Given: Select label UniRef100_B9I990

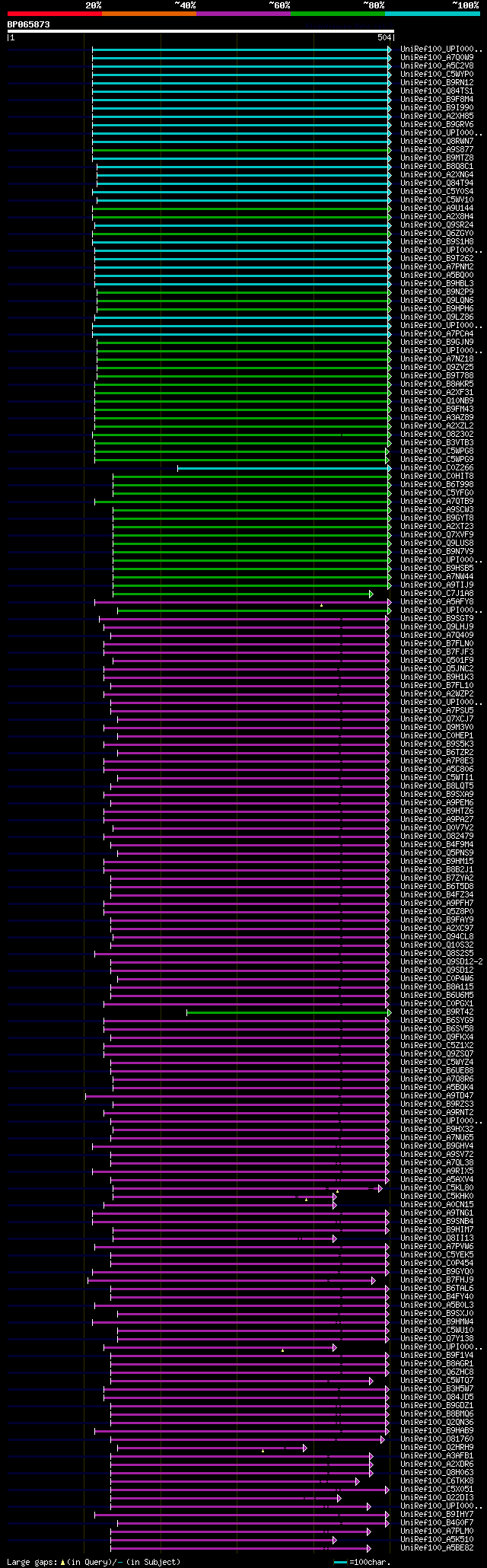Looking at the screenshot, I should click(437, 107).
